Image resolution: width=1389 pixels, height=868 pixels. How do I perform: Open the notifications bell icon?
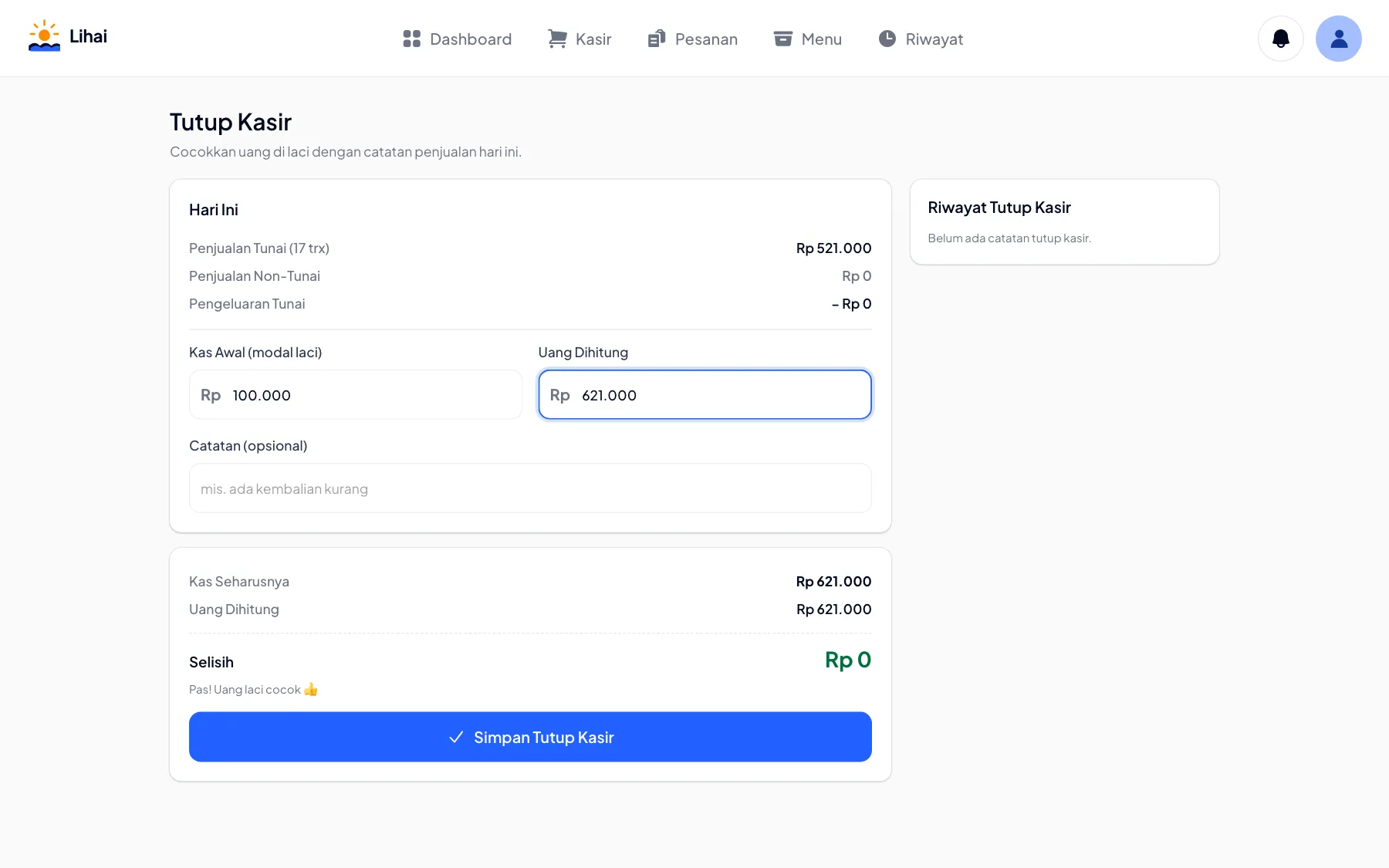[x=1280, y=39]
